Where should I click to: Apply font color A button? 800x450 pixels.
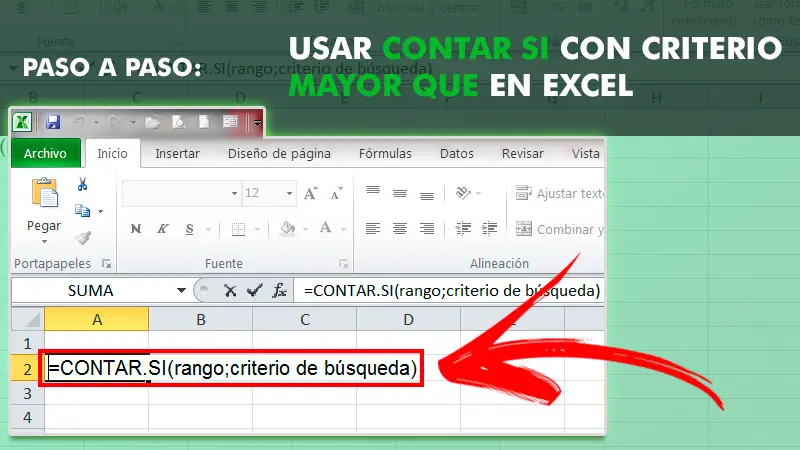coord(326,228)
